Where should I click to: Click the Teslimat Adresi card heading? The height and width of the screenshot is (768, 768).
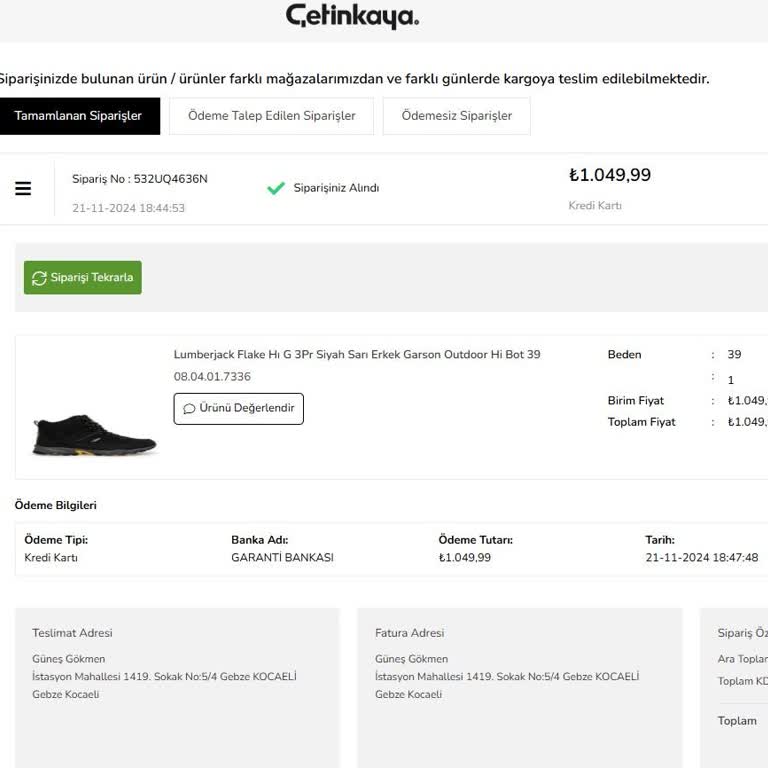[72, 633]
